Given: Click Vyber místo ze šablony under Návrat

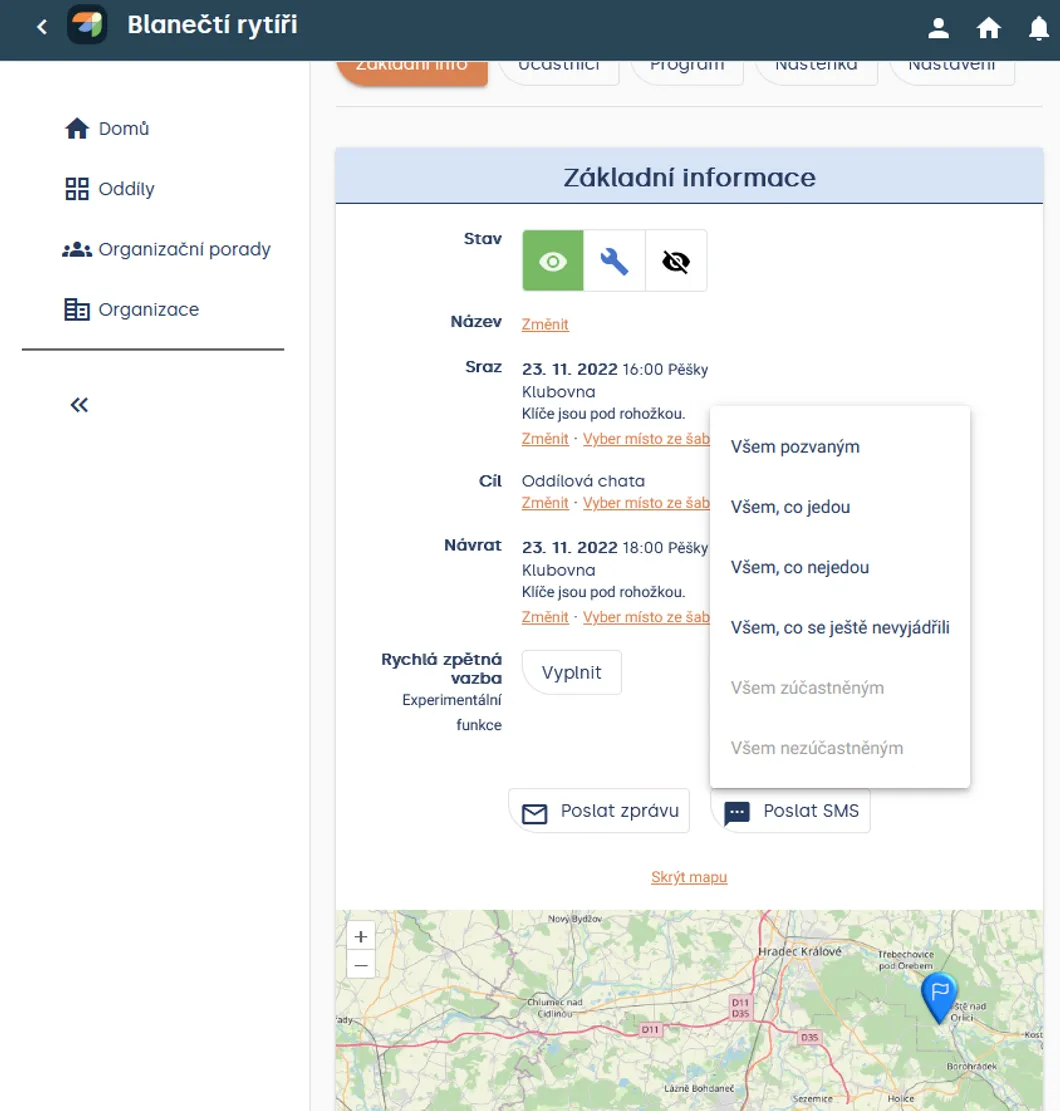Looking at the screenshot, I should tap(646, 617).
